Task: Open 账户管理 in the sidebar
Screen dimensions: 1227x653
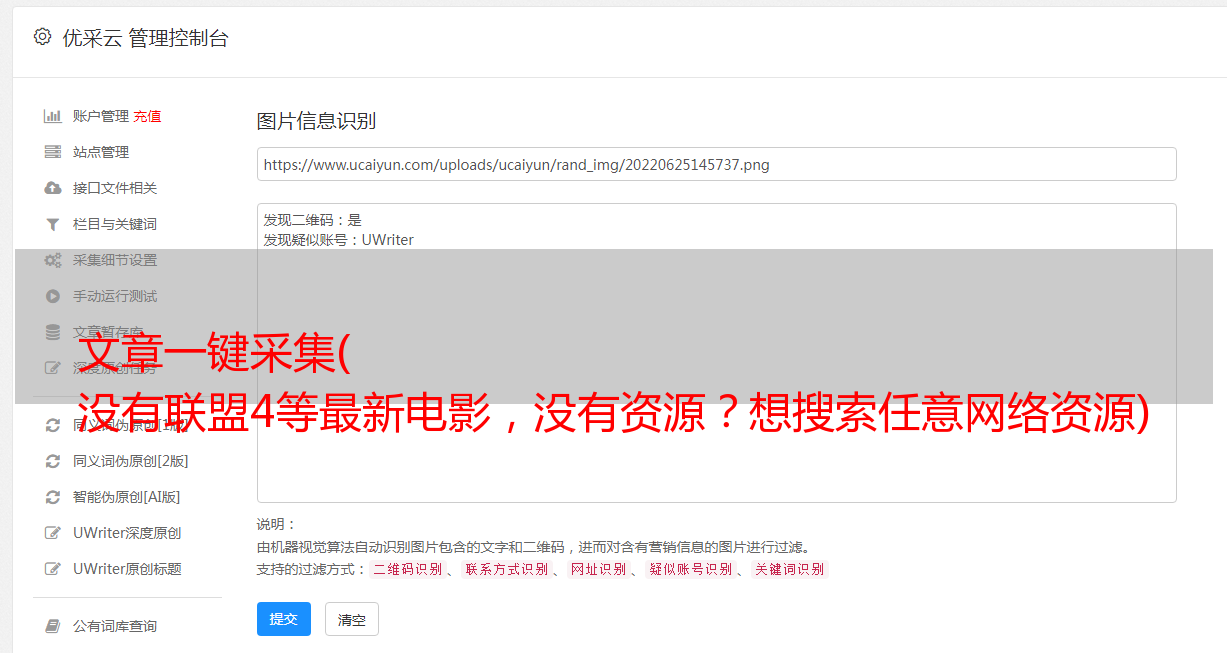Action: pyautogui.click(x=101, y=116)
